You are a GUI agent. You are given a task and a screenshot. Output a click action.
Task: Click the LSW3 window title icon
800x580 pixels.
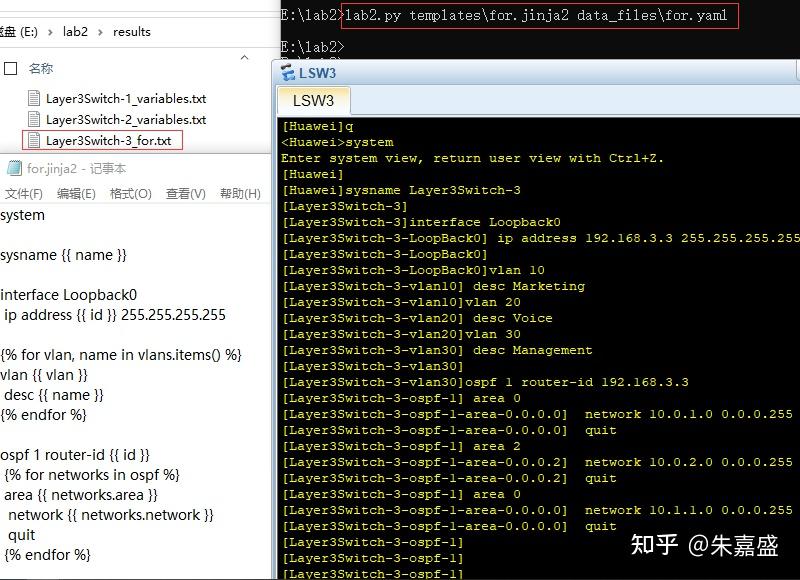(x=288, y=73)
